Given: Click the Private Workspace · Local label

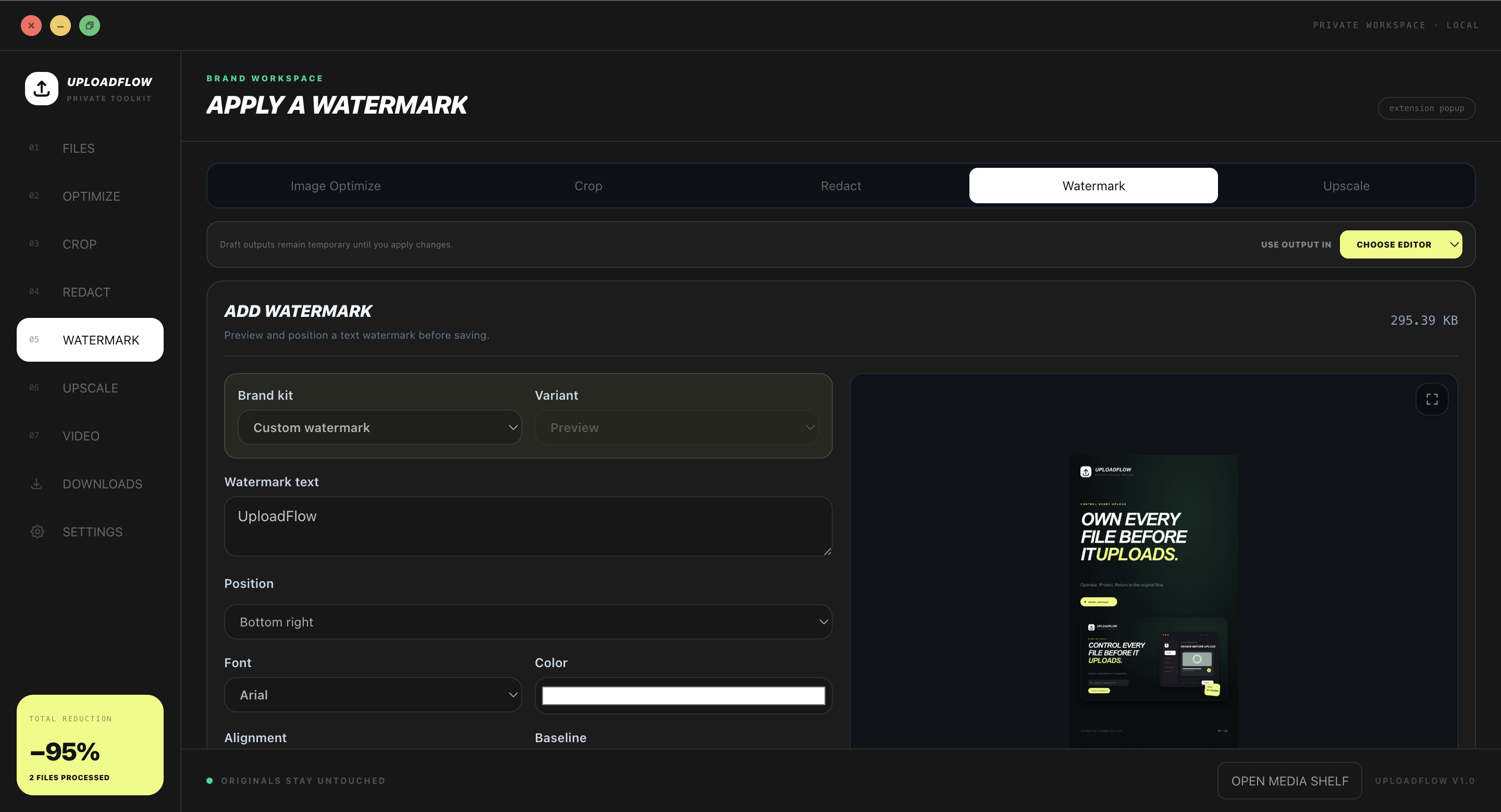Looking at the screenshot, I should click(1396, 25).
